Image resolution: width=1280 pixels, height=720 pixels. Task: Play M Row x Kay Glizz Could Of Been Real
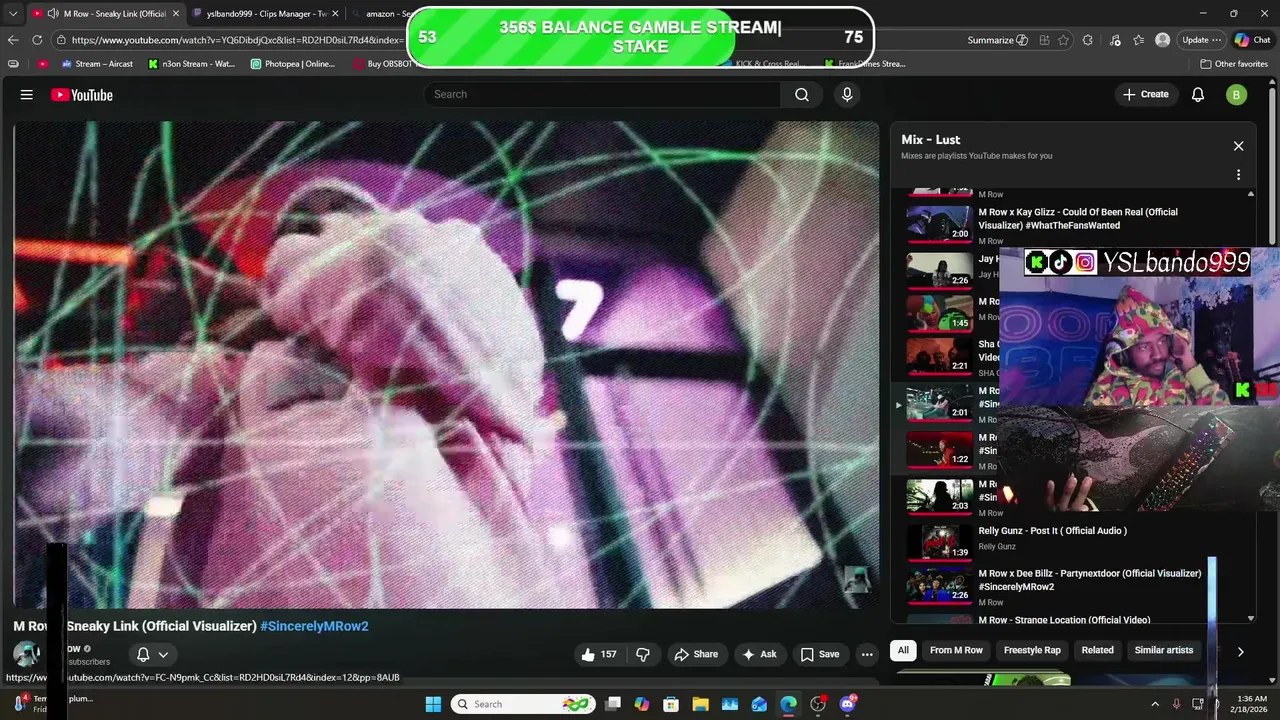tap(1077, 219)
